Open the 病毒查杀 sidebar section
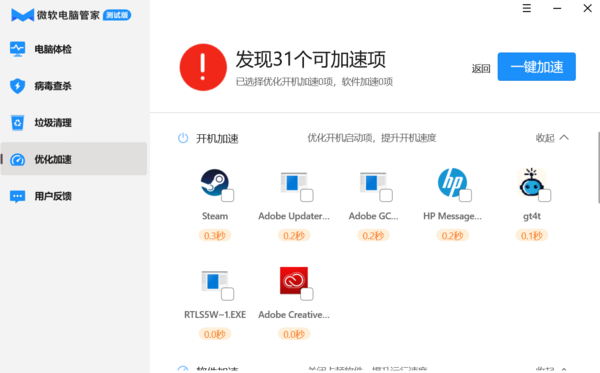 [x=73, y=86]
